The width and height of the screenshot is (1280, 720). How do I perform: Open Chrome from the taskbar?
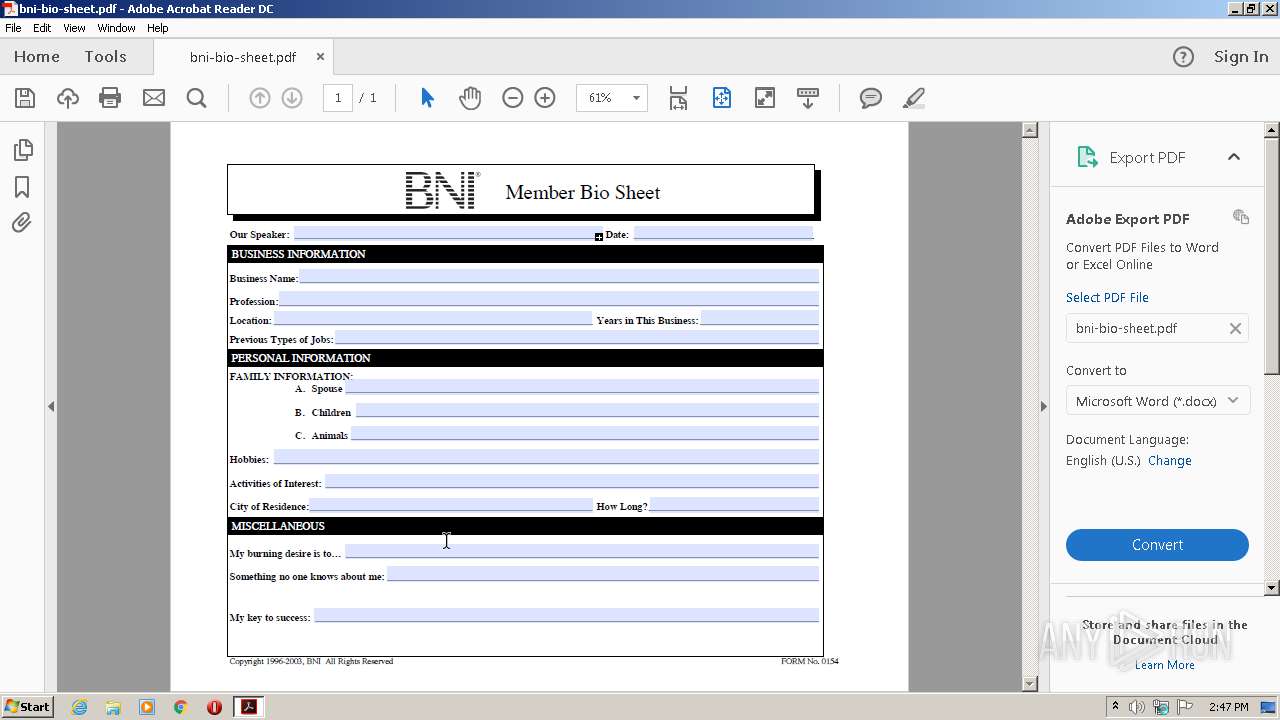click(x=180, y=707)
